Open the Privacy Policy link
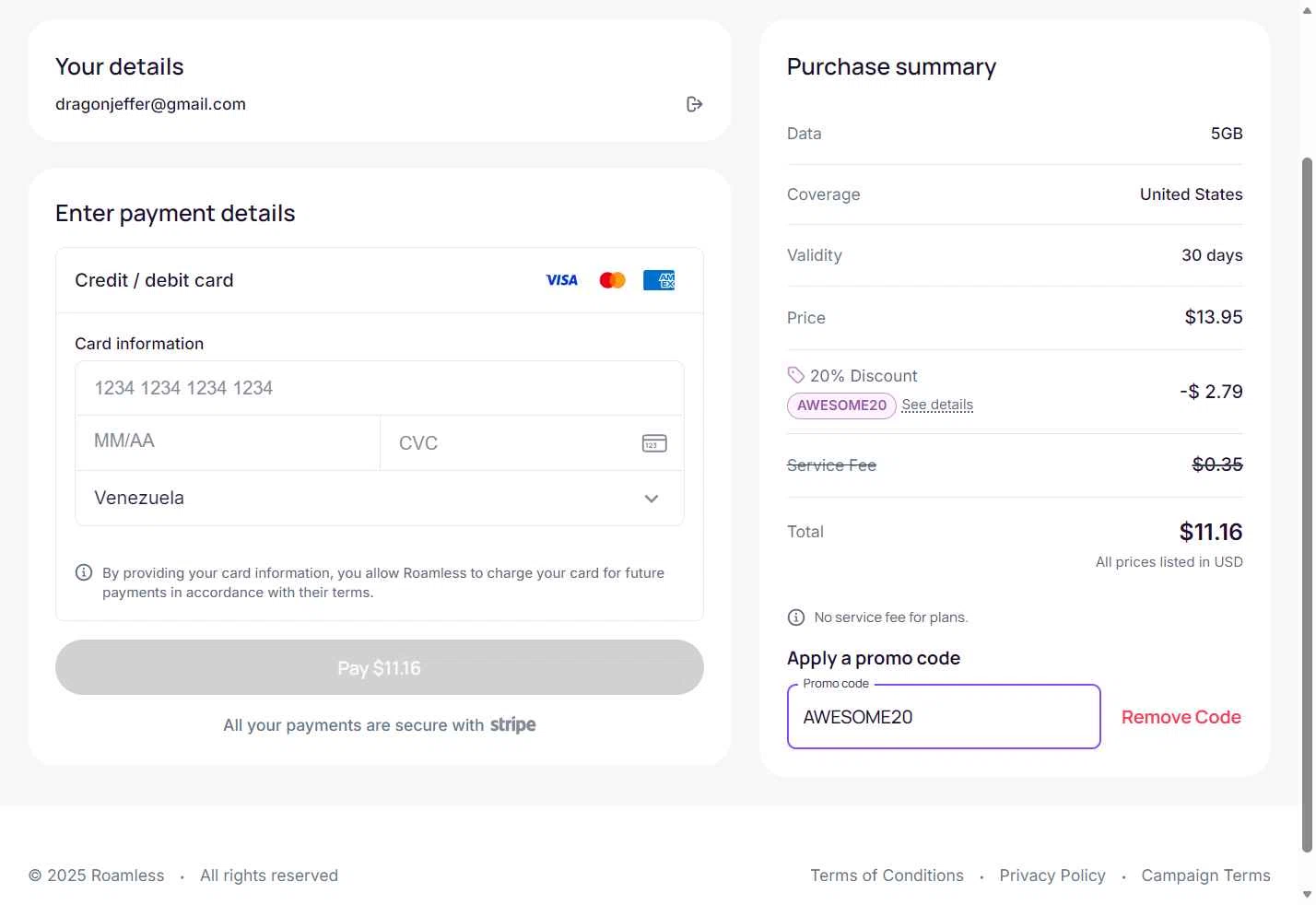This screenshot has width=1316, height=905. pos(1052,876)
